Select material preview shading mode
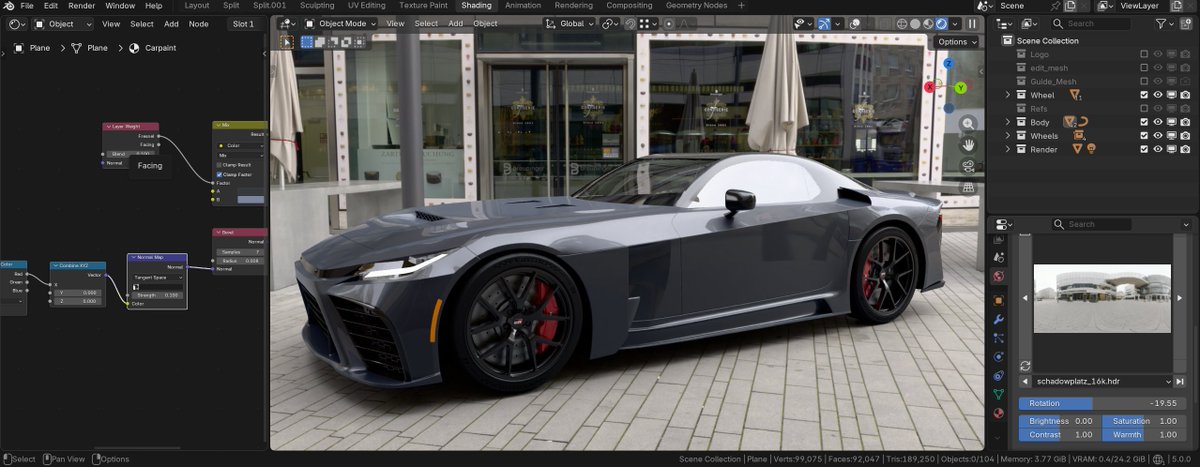The width and height of the screenshot is (1200, 467). coord(928,23)
